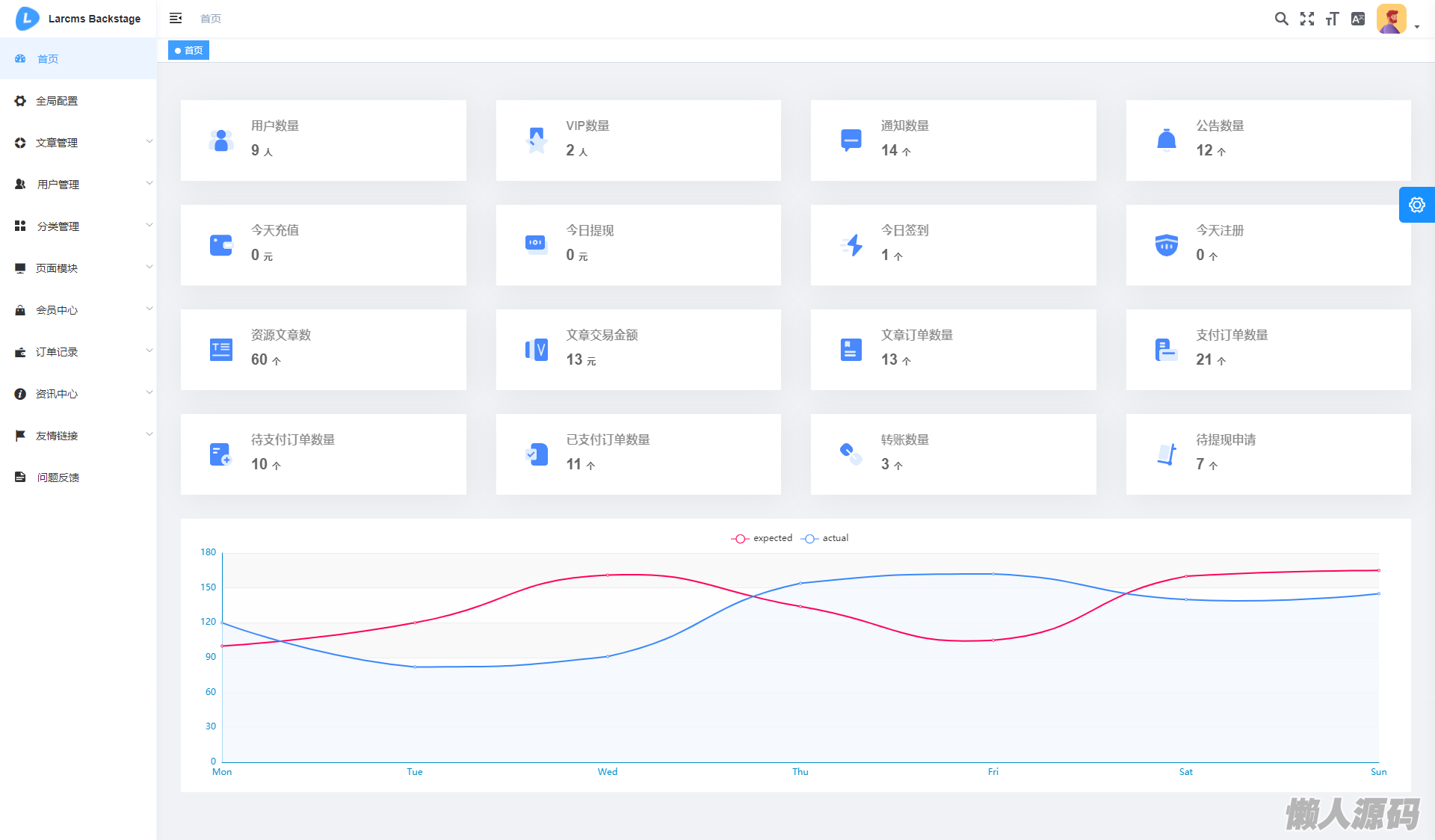
Task: Select the 首页 tab tag
Action: pos(188,50)
